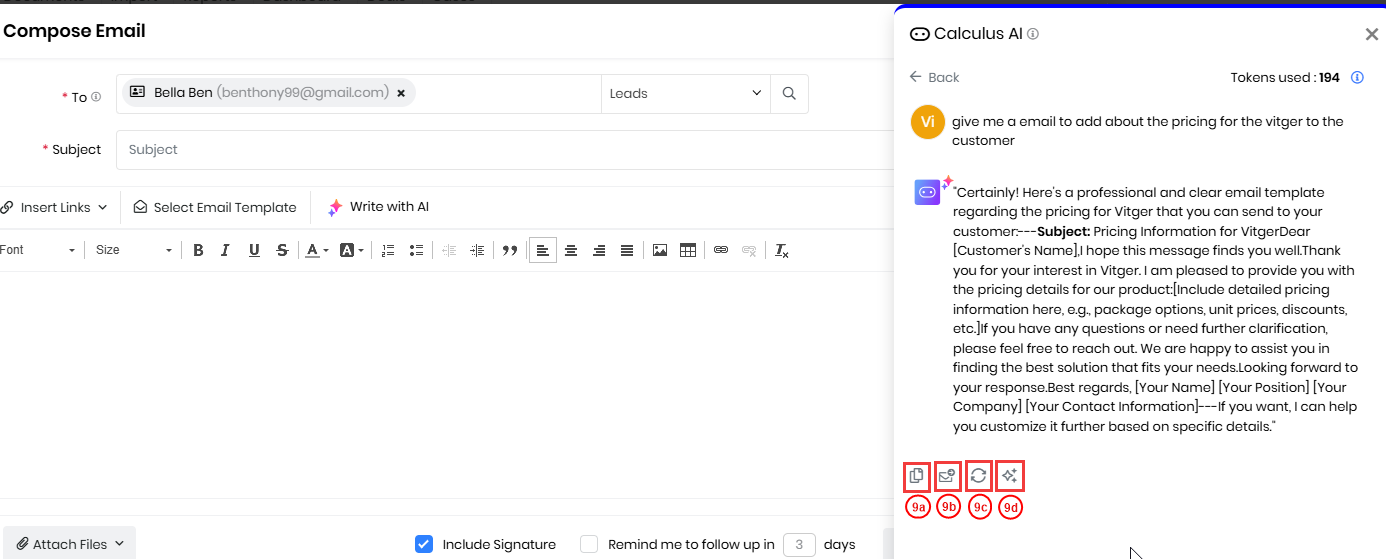Click Select Email Template
Screen dimensions: 1386x559
[215, 207]
